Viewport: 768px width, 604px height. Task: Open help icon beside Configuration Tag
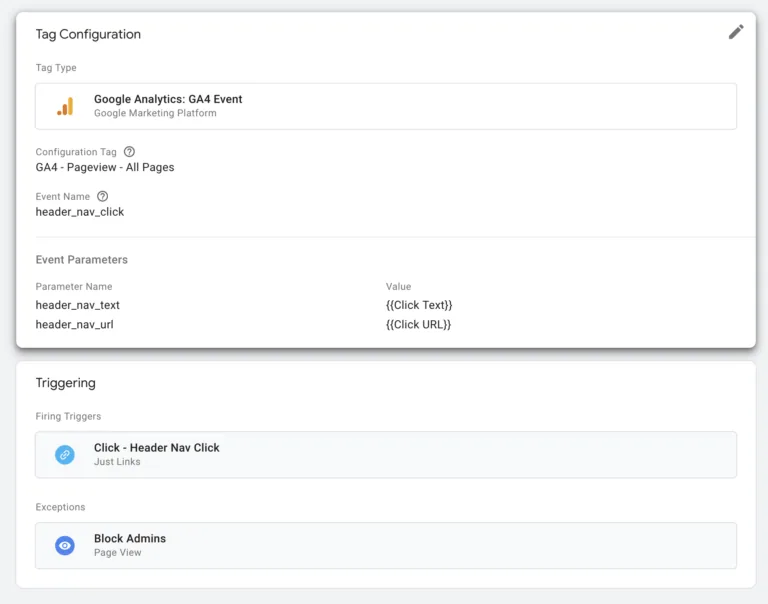point(129,151)
